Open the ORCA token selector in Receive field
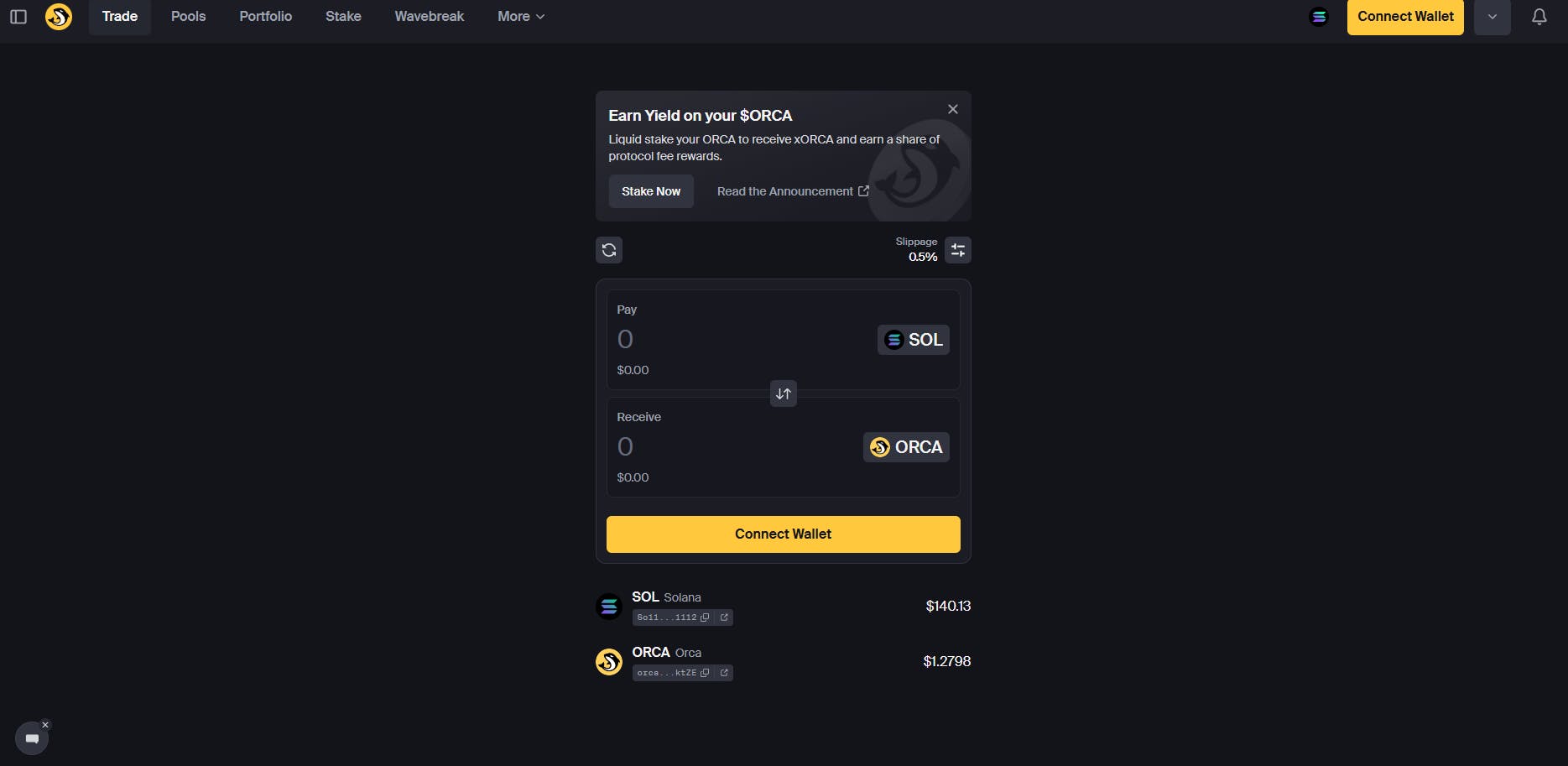The width and height of the screenshot is (1568, 766). coord(906,446)
